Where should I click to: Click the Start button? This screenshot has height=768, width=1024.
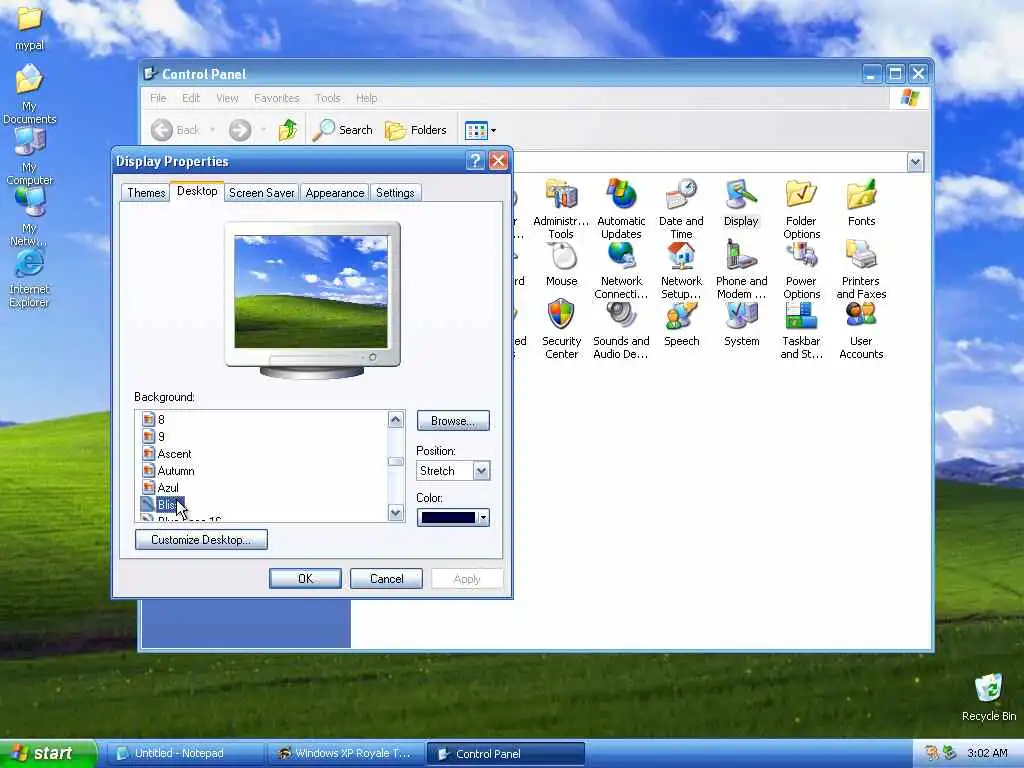click(x=46, y=753)
